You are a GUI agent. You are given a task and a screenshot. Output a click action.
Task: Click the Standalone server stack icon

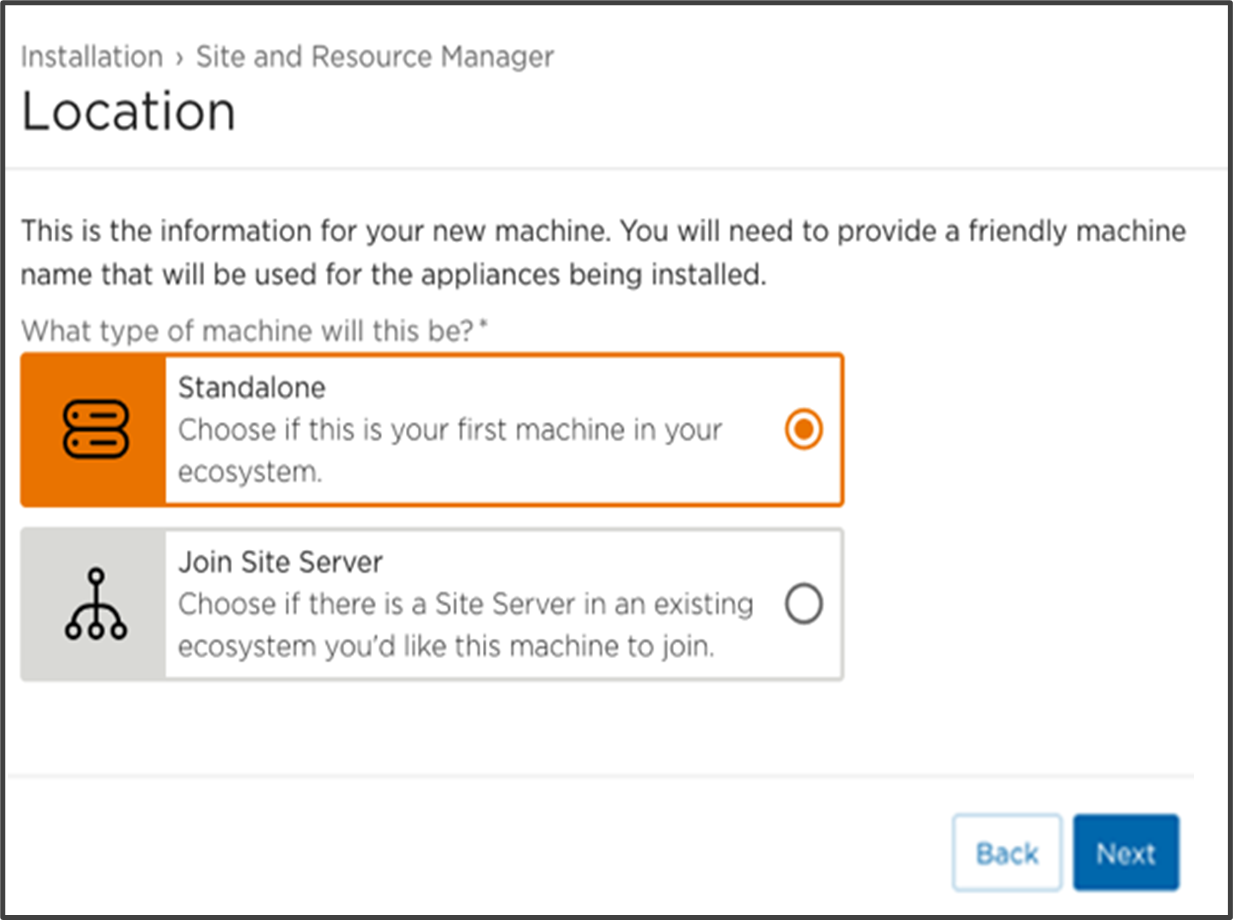pos(93,429)
